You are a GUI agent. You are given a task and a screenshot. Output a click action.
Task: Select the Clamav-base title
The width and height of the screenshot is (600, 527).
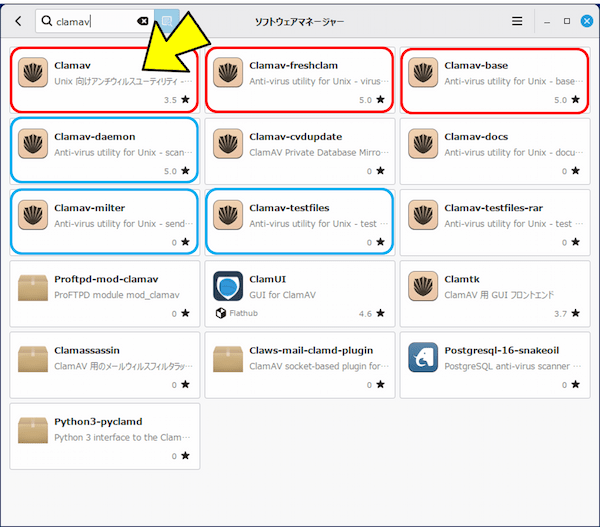476,65
